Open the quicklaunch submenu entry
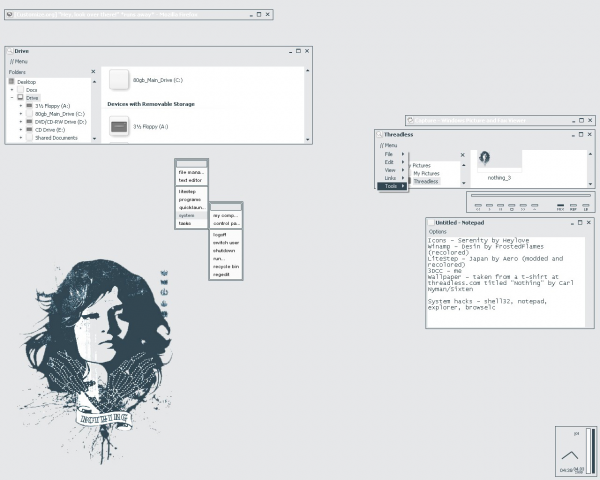 191,207
